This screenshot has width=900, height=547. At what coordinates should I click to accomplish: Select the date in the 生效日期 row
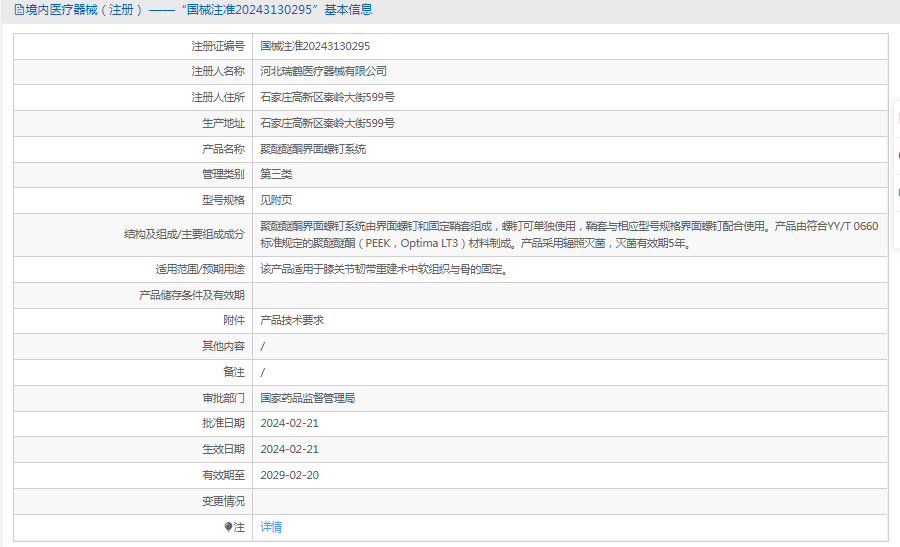289,449
